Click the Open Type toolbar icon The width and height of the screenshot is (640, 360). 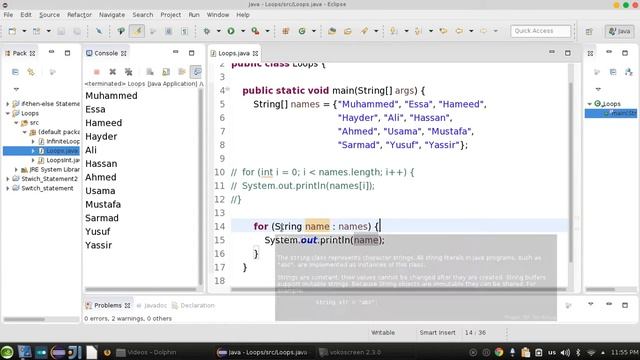pyautogui.click(x=332, y=31)
